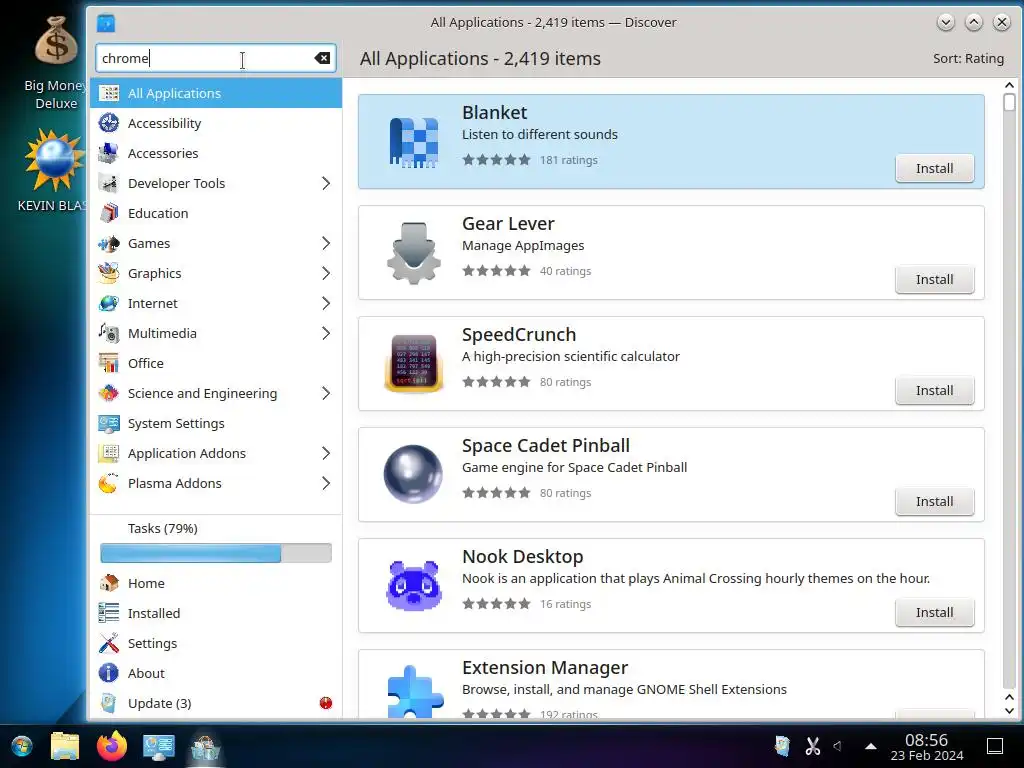Click the show desktop button in the taskbar
This screenshot has height=768, width=1024.
[995, 746]
